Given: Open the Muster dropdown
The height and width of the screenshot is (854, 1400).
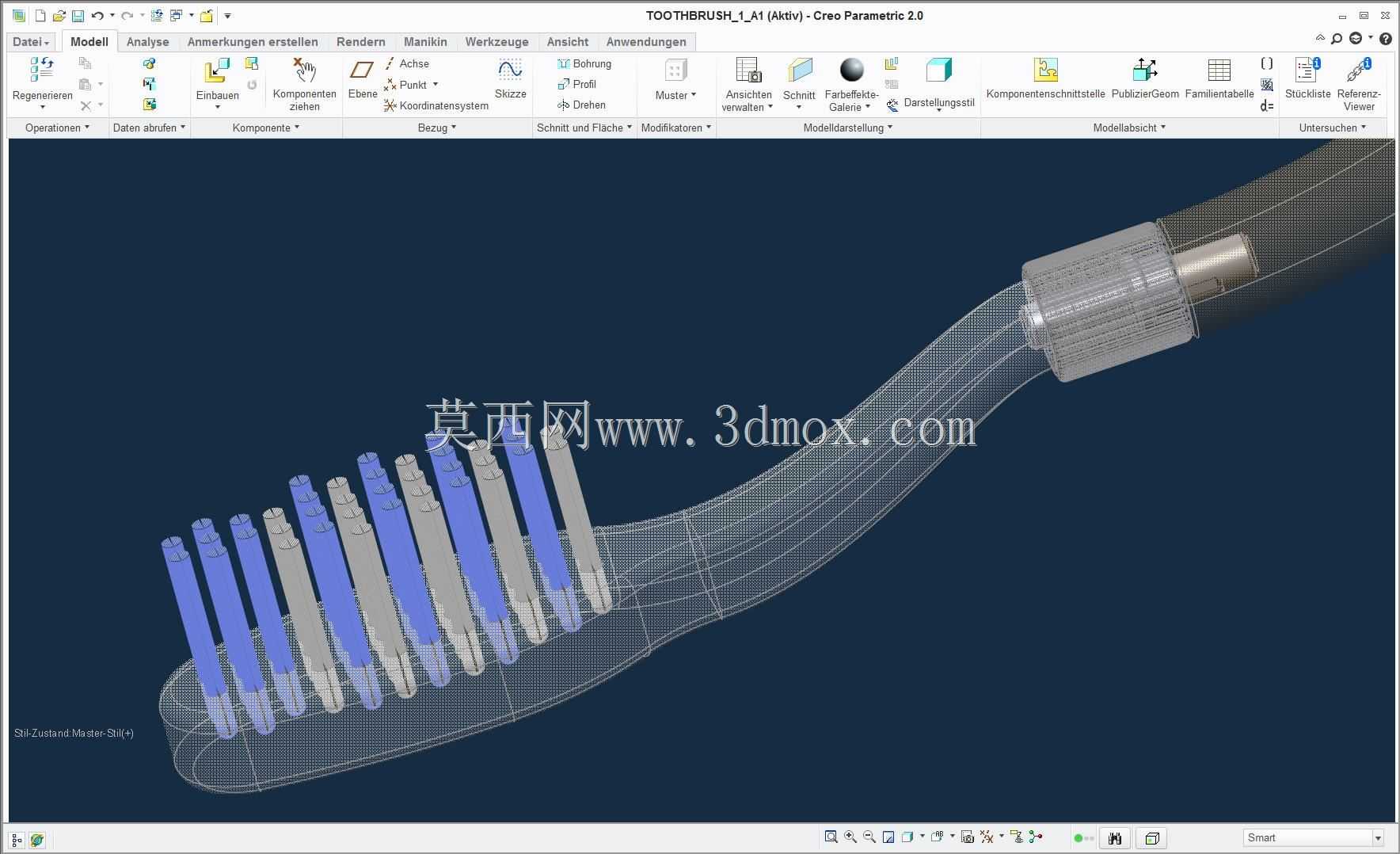Looking at the screenshot, I should tap(675, 95).
